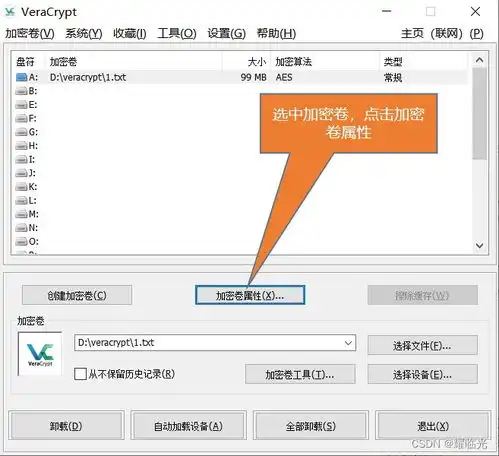Expand the volume path dropdown

click(x=348, y=343)
